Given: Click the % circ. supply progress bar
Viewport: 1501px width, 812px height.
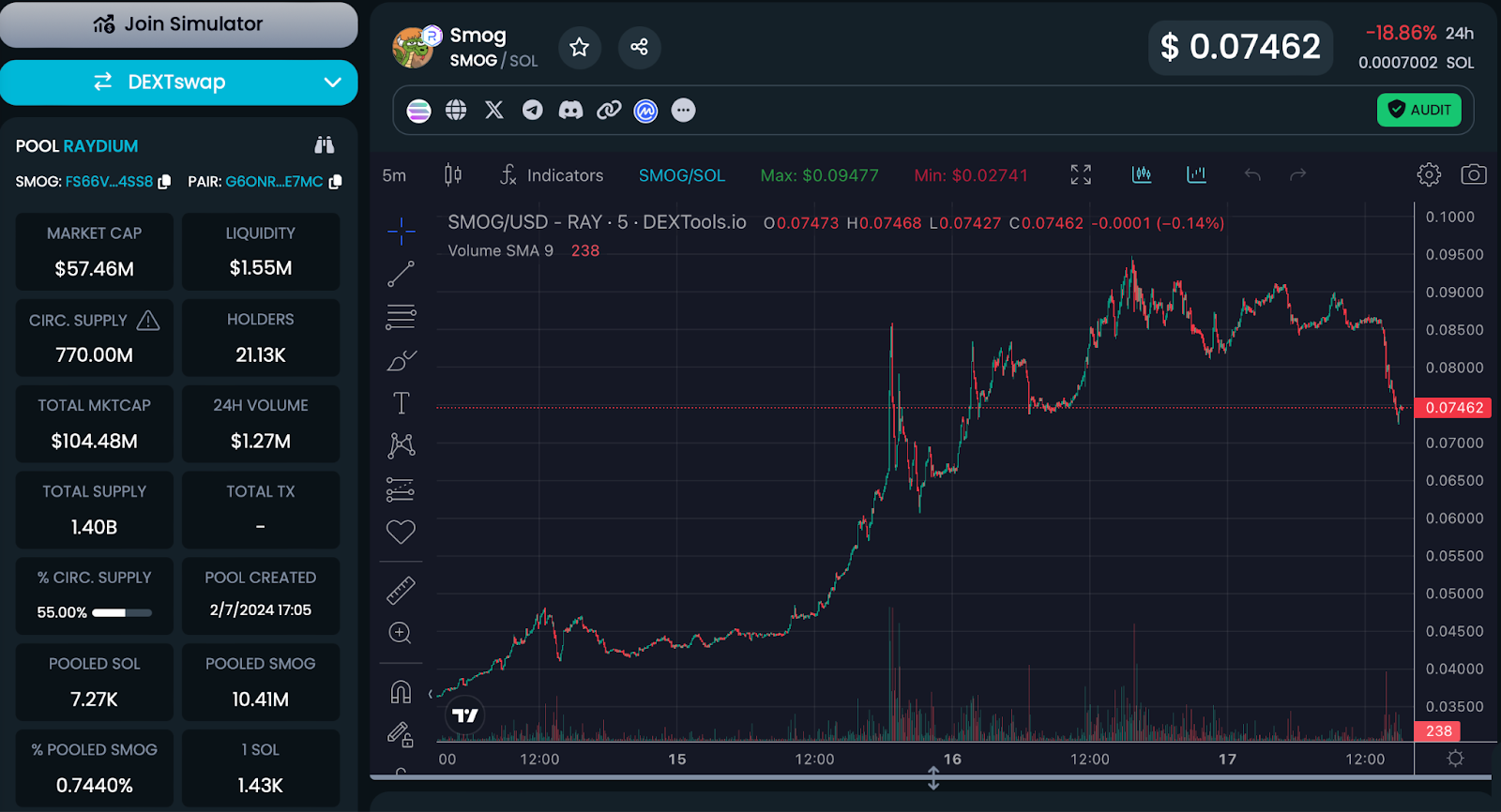Looking at the screenshot, I should (122, 613).
